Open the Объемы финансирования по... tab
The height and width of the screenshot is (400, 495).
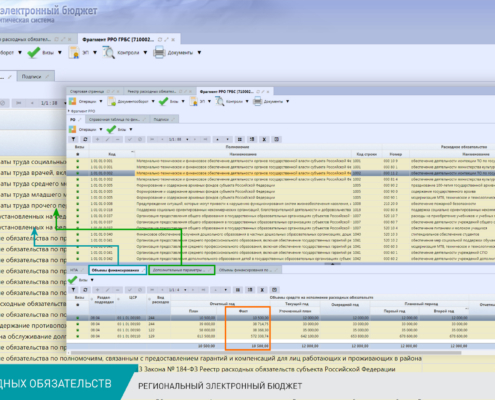pos(244,270)
